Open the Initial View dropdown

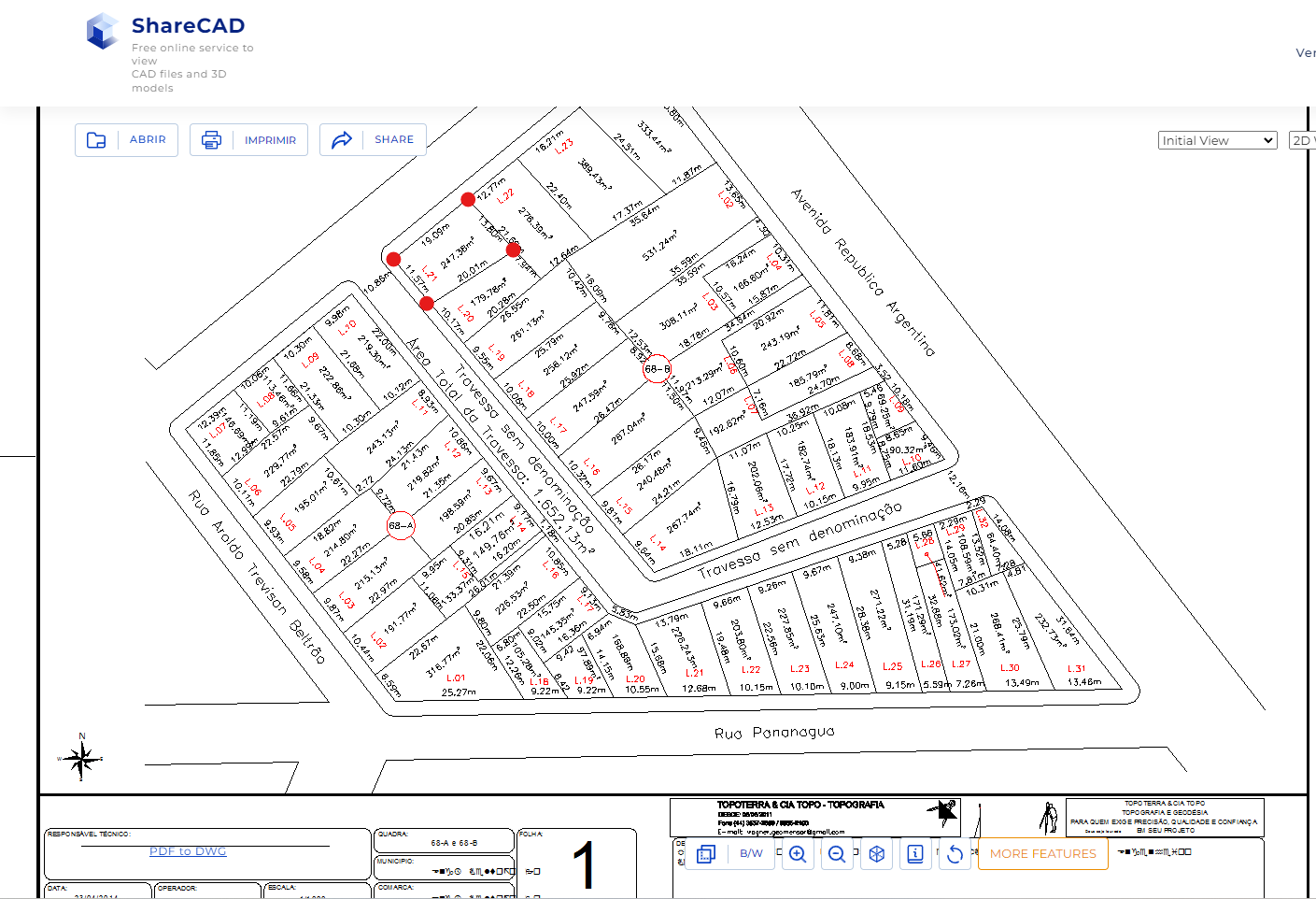[x=1217, y=140]
